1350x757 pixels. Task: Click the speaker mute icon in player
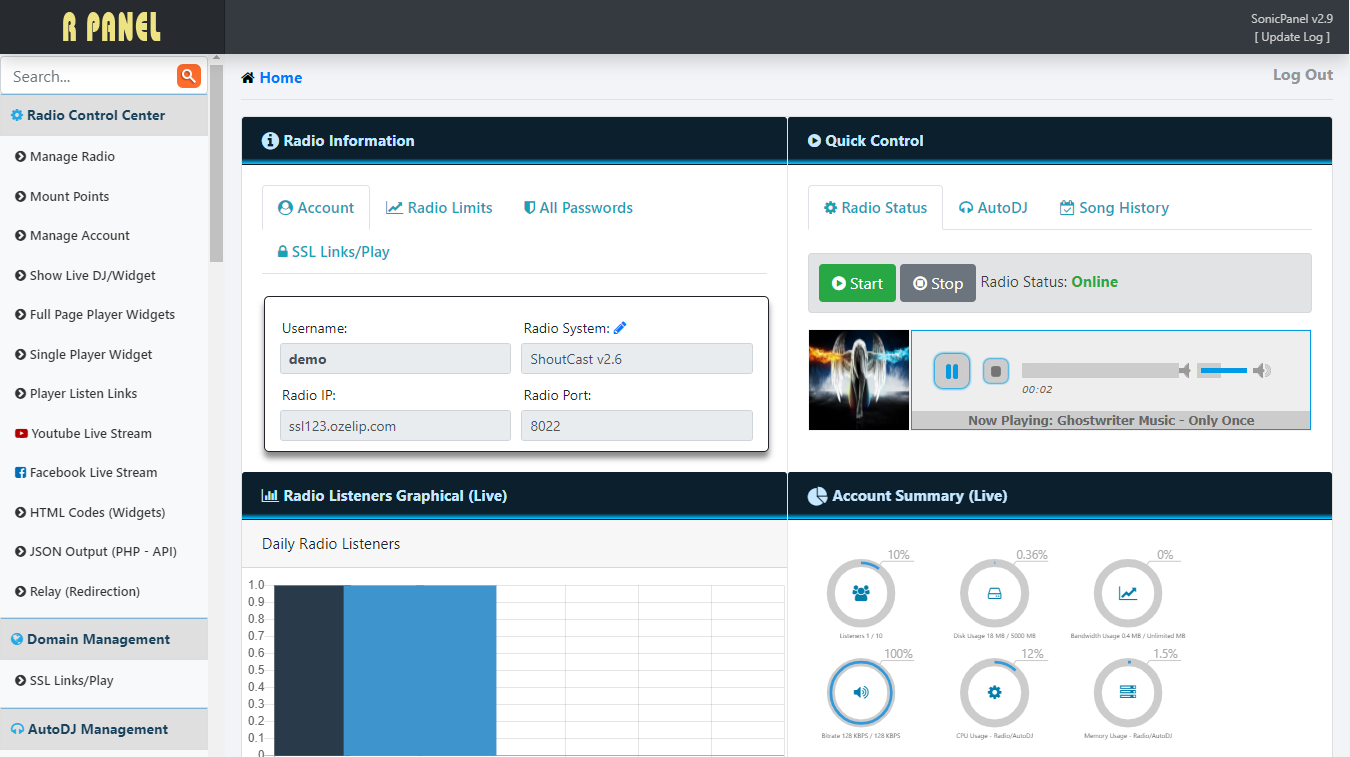pyautogui.click(x=1185, y=371)
